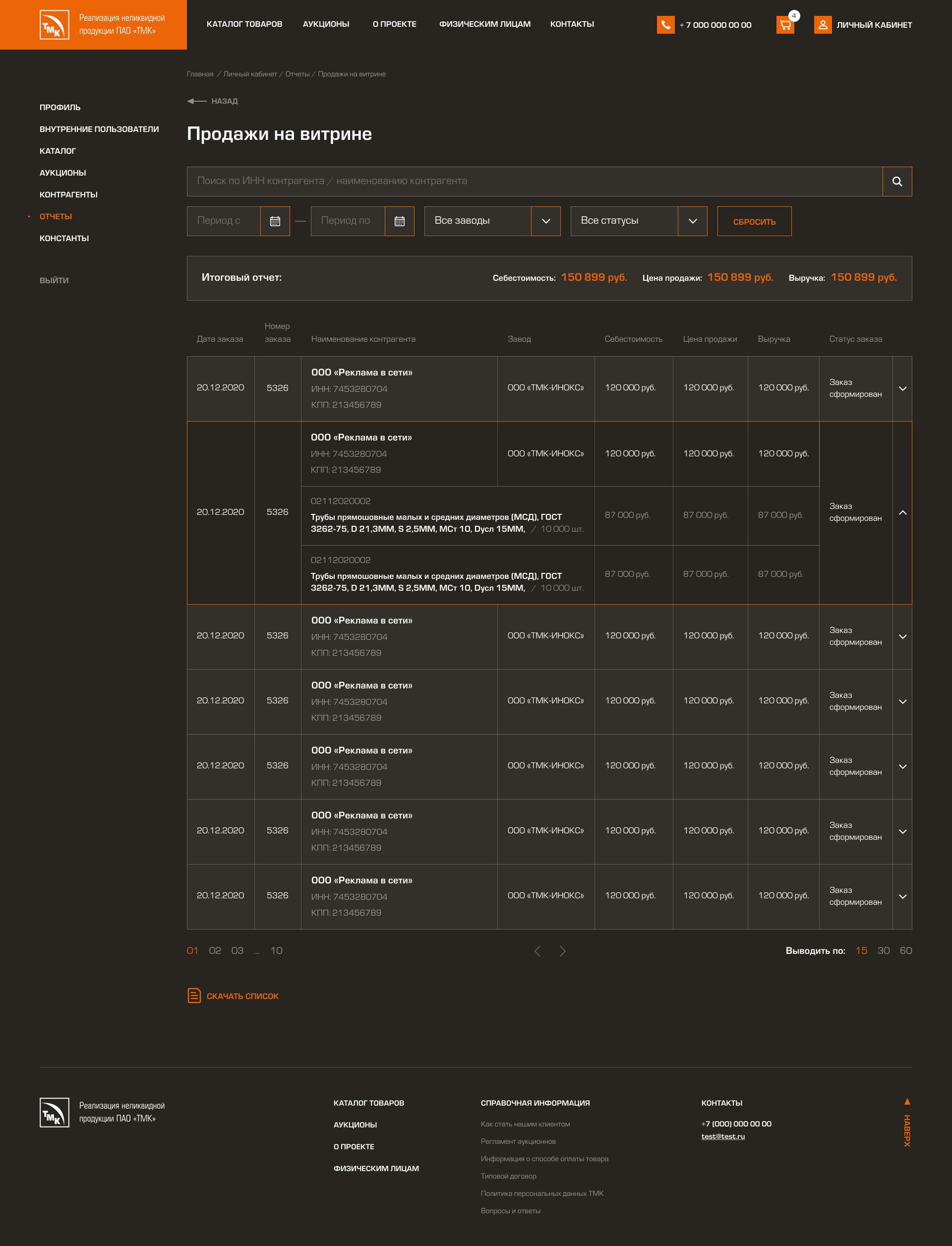This screenshot has height=1246, width=952.
Task: Open the shopping cart icon
Action: pyautogui.click(x=785, y=25)
